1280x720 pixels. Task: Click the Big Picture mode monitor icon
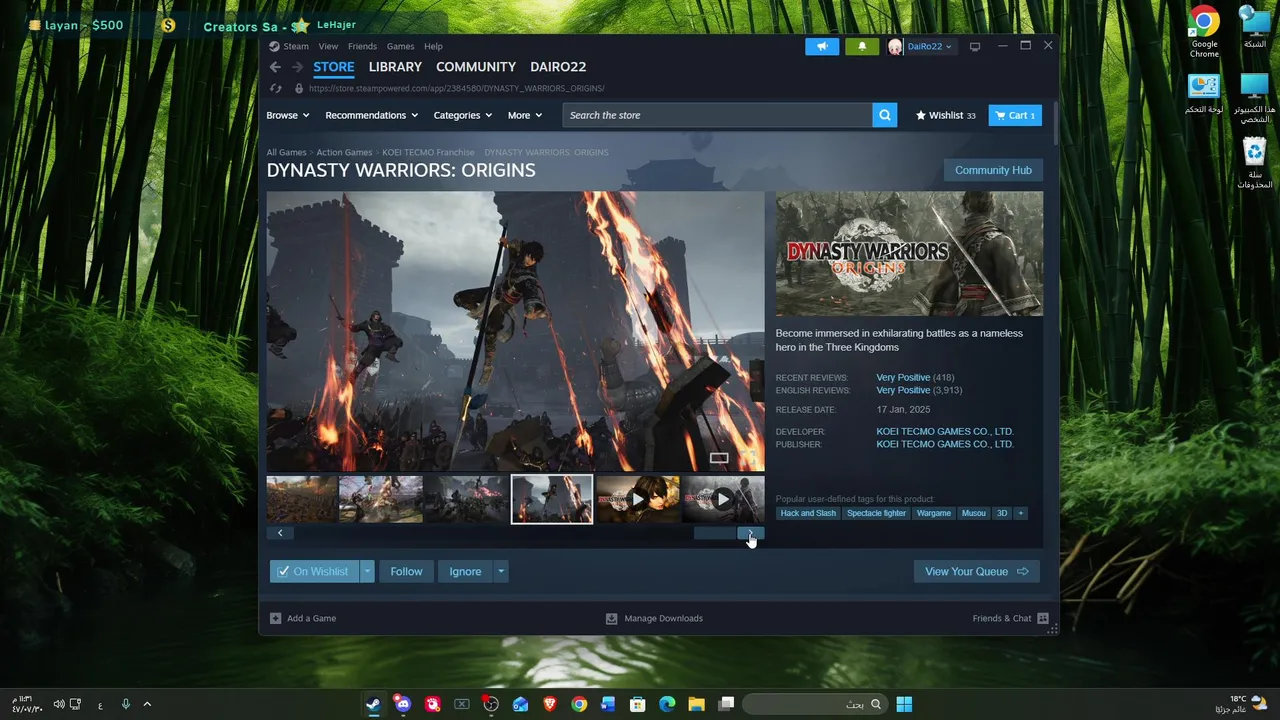point(975,46)
